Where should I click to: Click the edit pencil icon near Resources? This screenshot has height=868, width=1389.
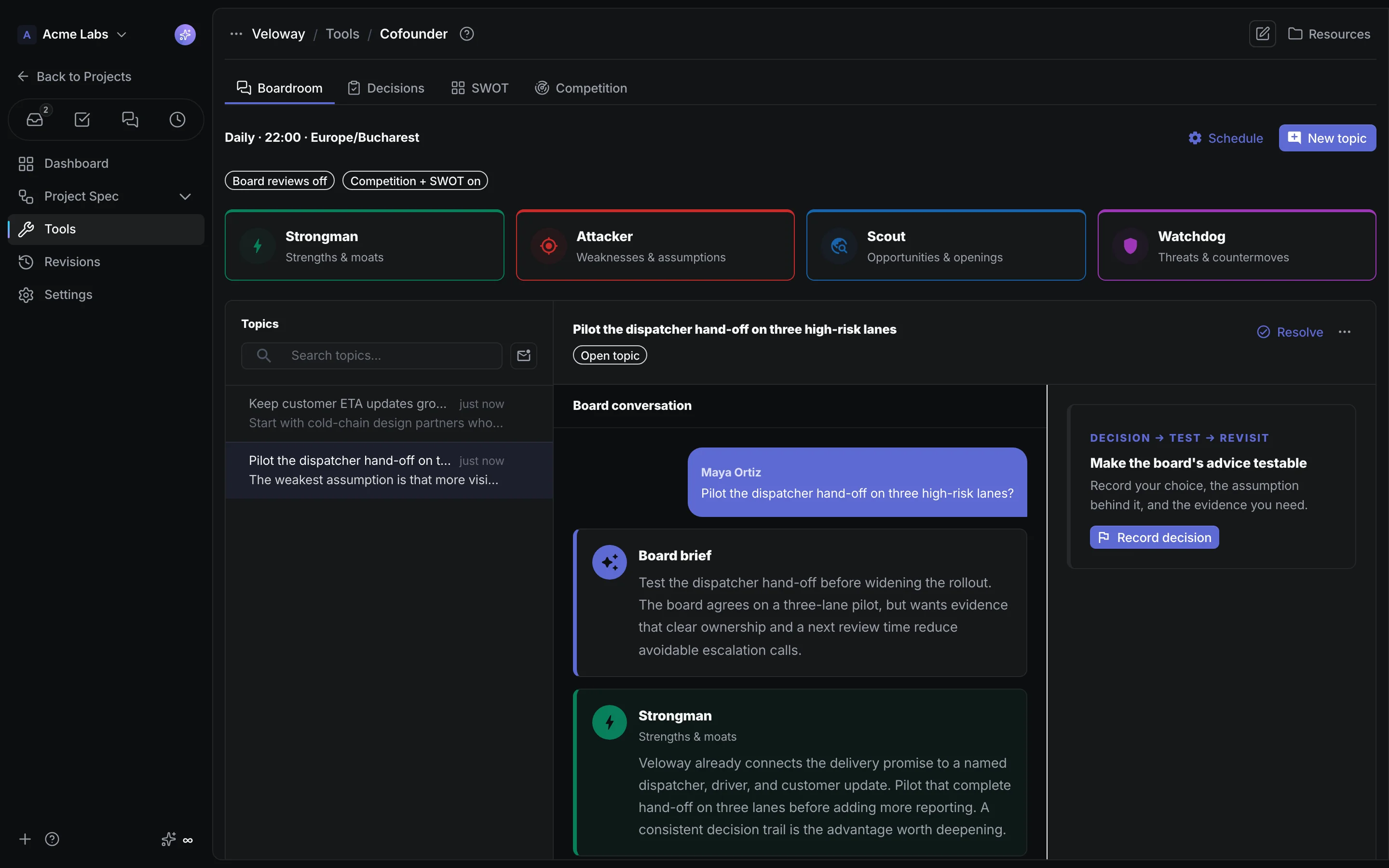1262,34
